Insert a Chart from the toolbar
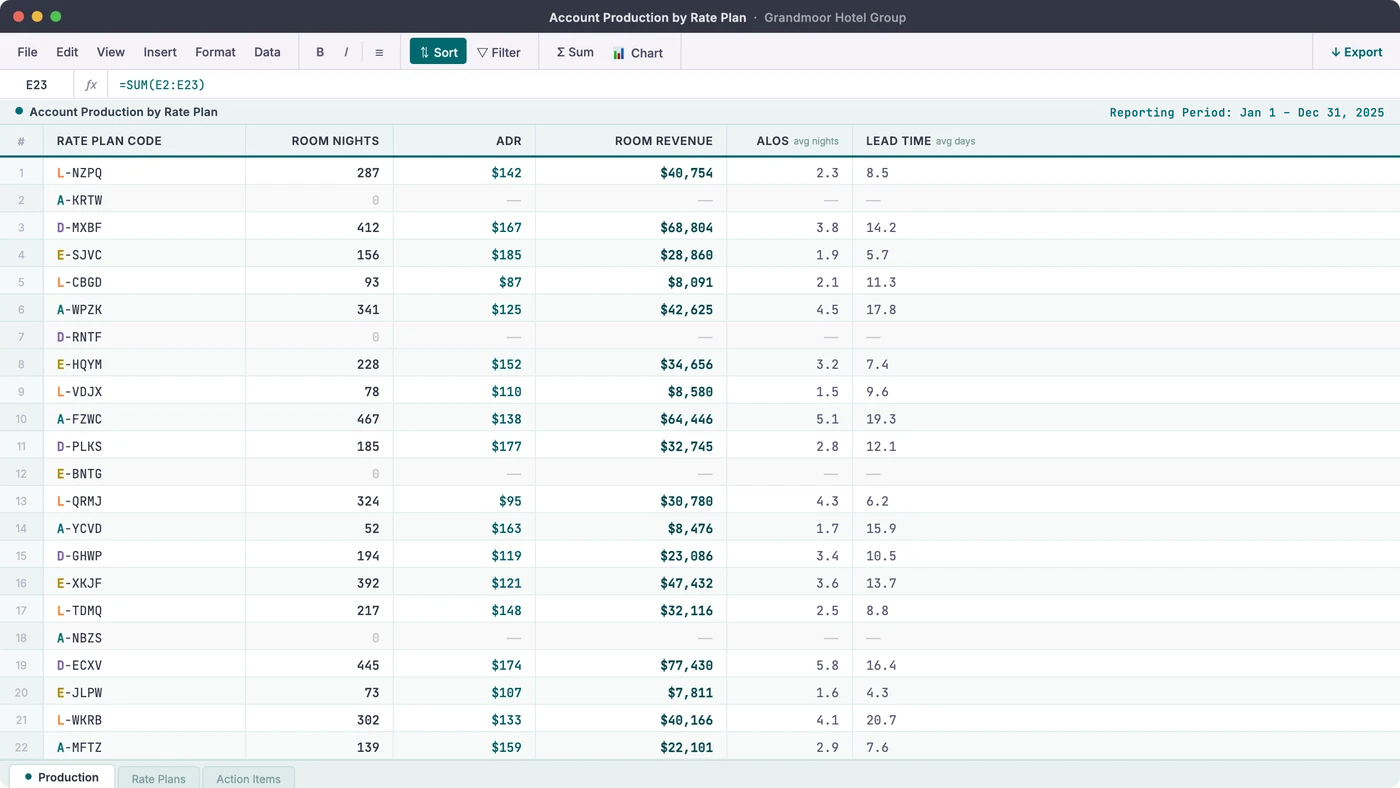1400x788 pixels. tap(638, 52)
